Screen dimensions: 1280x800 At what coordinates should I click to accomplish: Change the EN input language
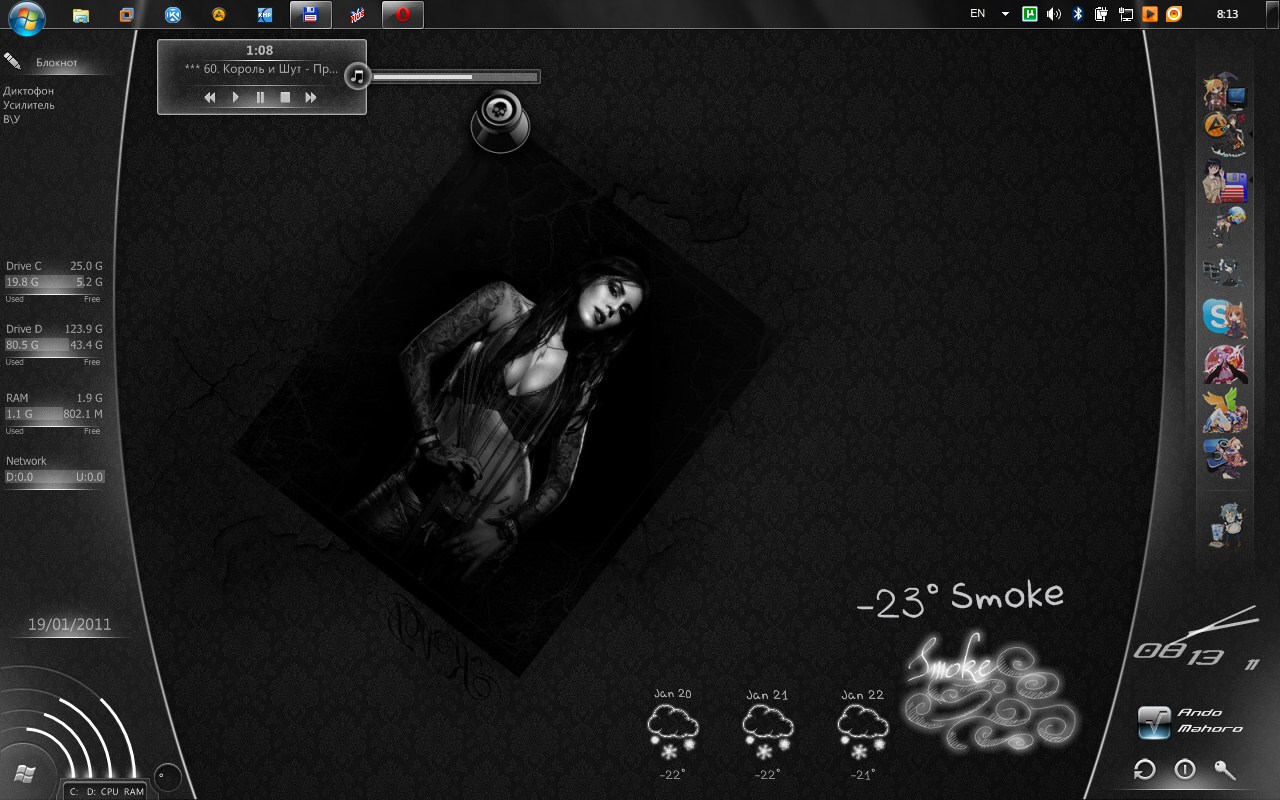pos(978,14)
